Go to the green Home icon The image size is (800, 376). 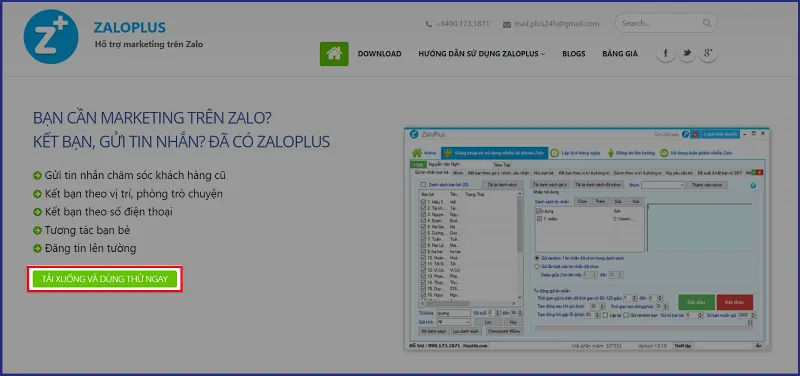[334, 54]
